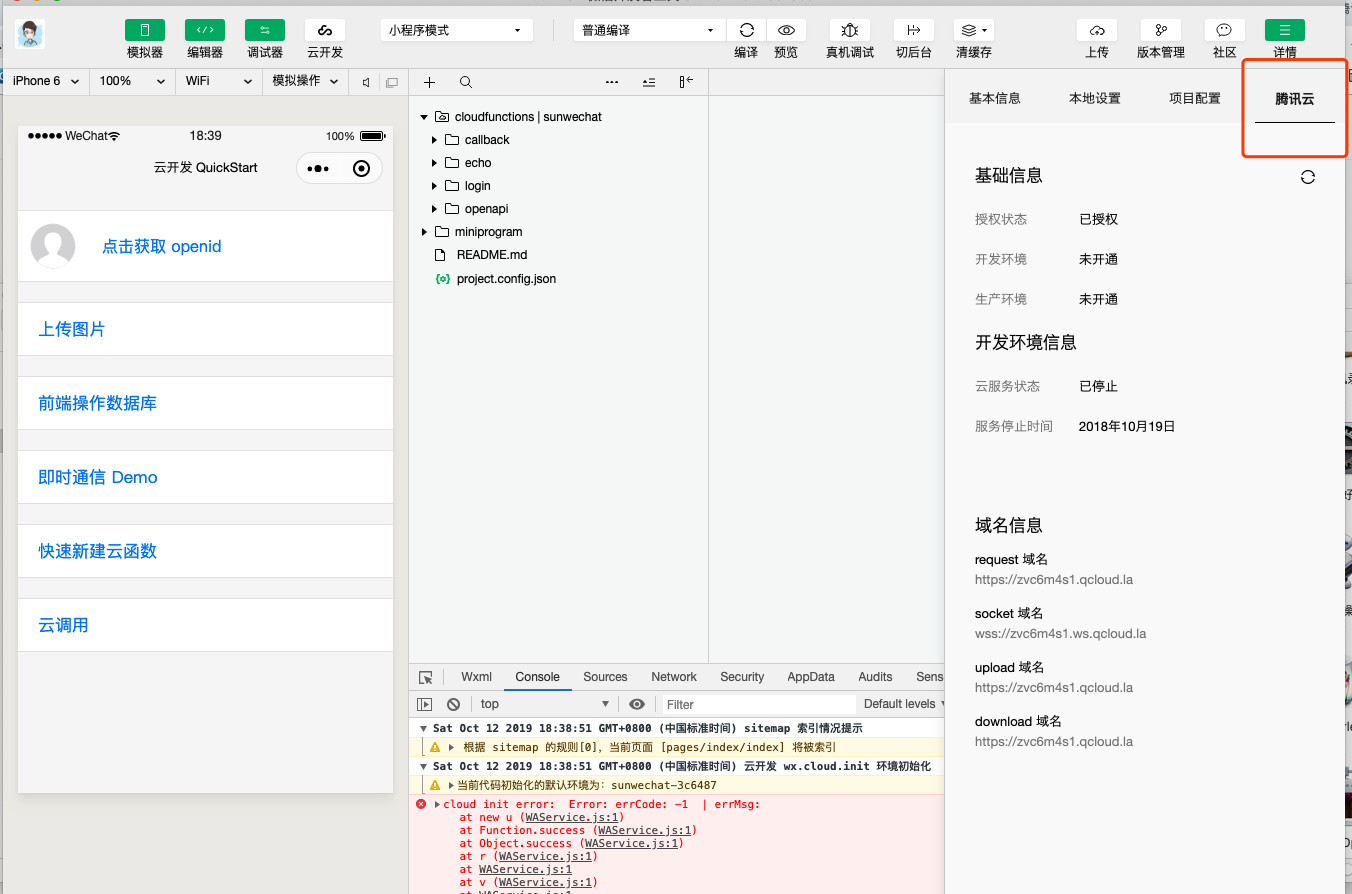Click the 上传 upload icon
Viewport: 1352px width, 894px height.
tap(1097, 30)
